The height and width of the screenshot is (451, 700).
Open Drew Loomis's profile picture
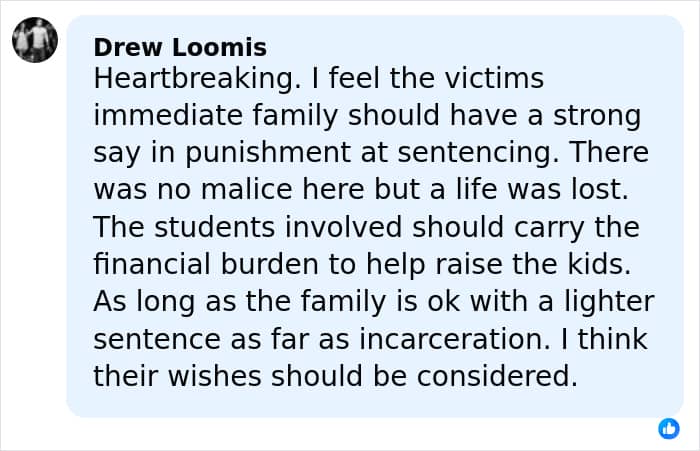(x=35, y=41)
